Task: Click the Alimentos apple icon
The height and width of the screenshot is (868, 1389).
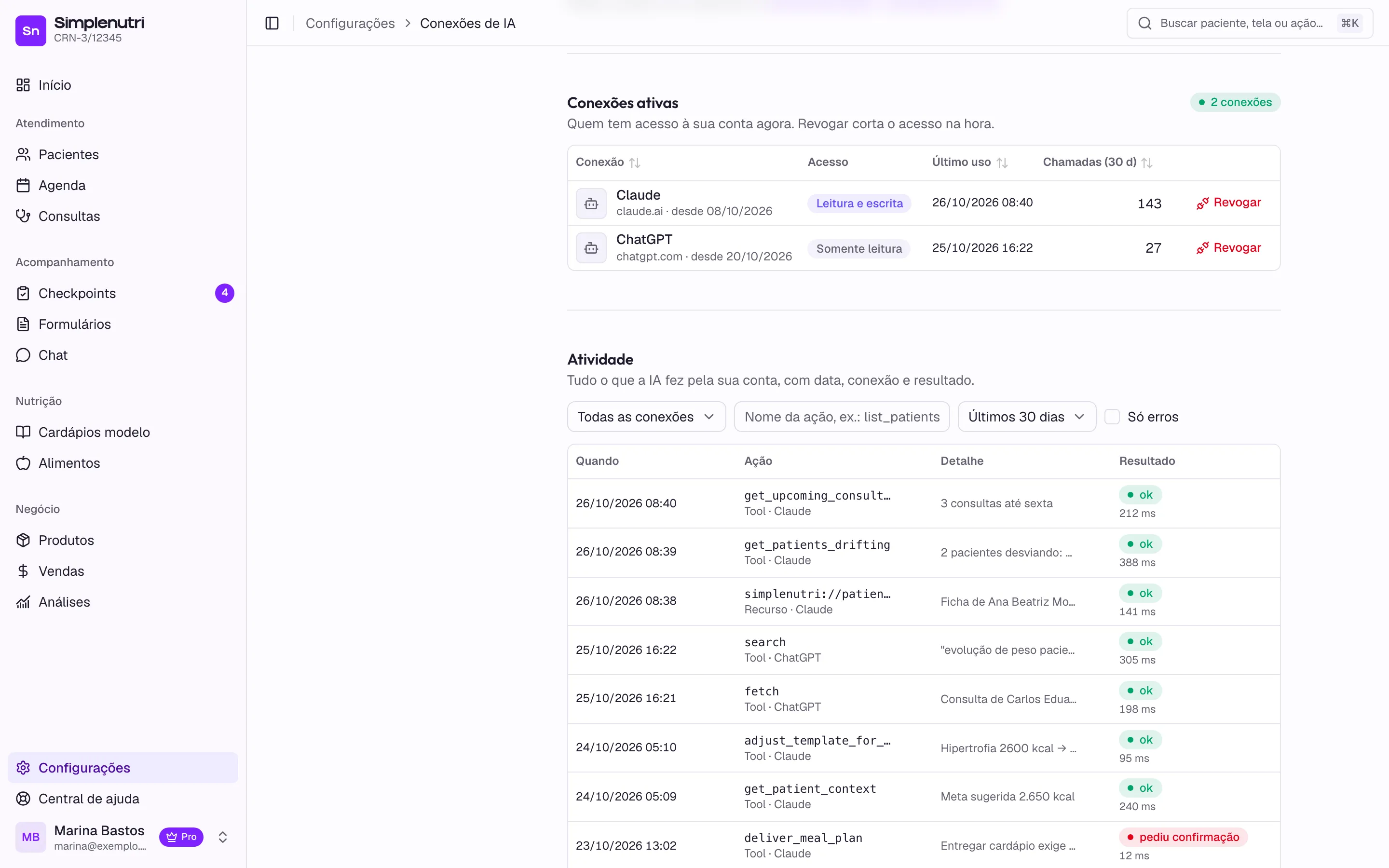Action: 23,463
